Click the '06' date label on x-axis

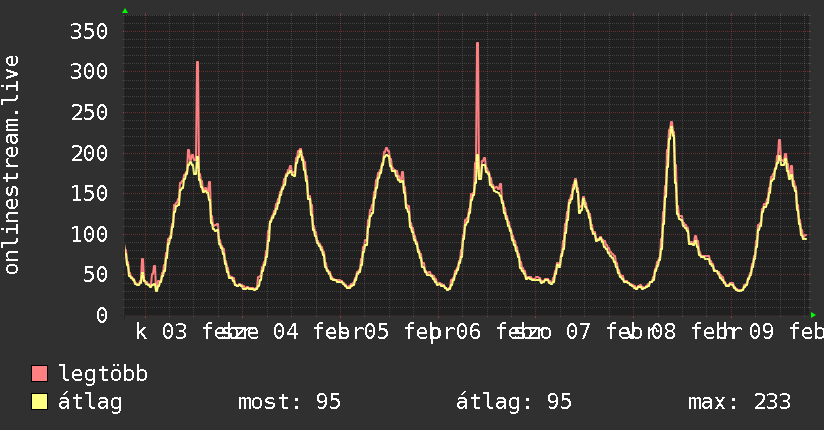[468, 332]
